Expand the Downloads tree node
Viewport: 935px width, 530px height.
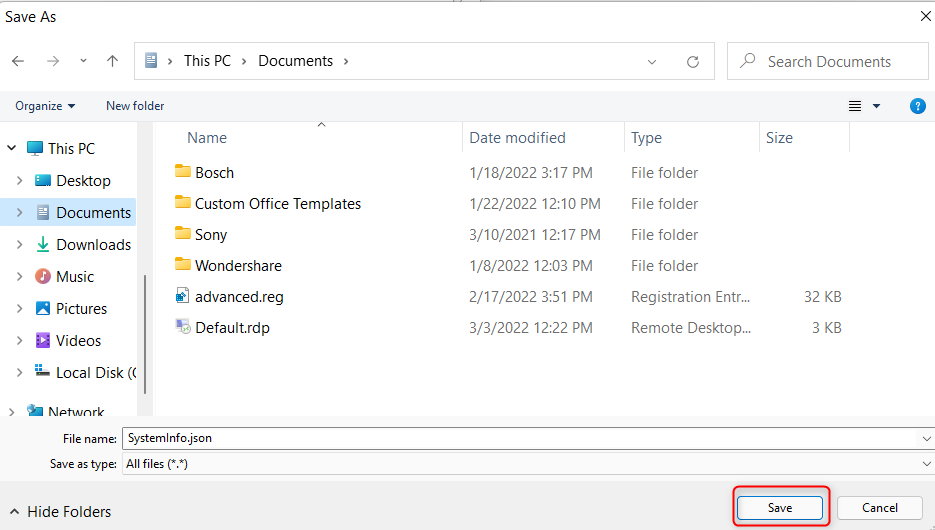(19, 245)
